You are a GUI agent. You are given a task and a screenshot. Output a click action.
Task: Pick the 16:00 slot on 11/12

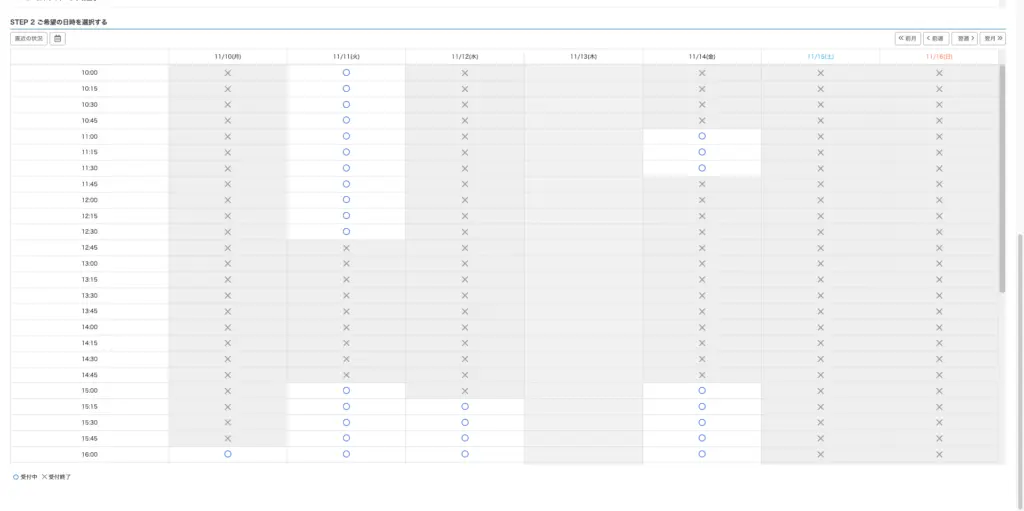465,454
